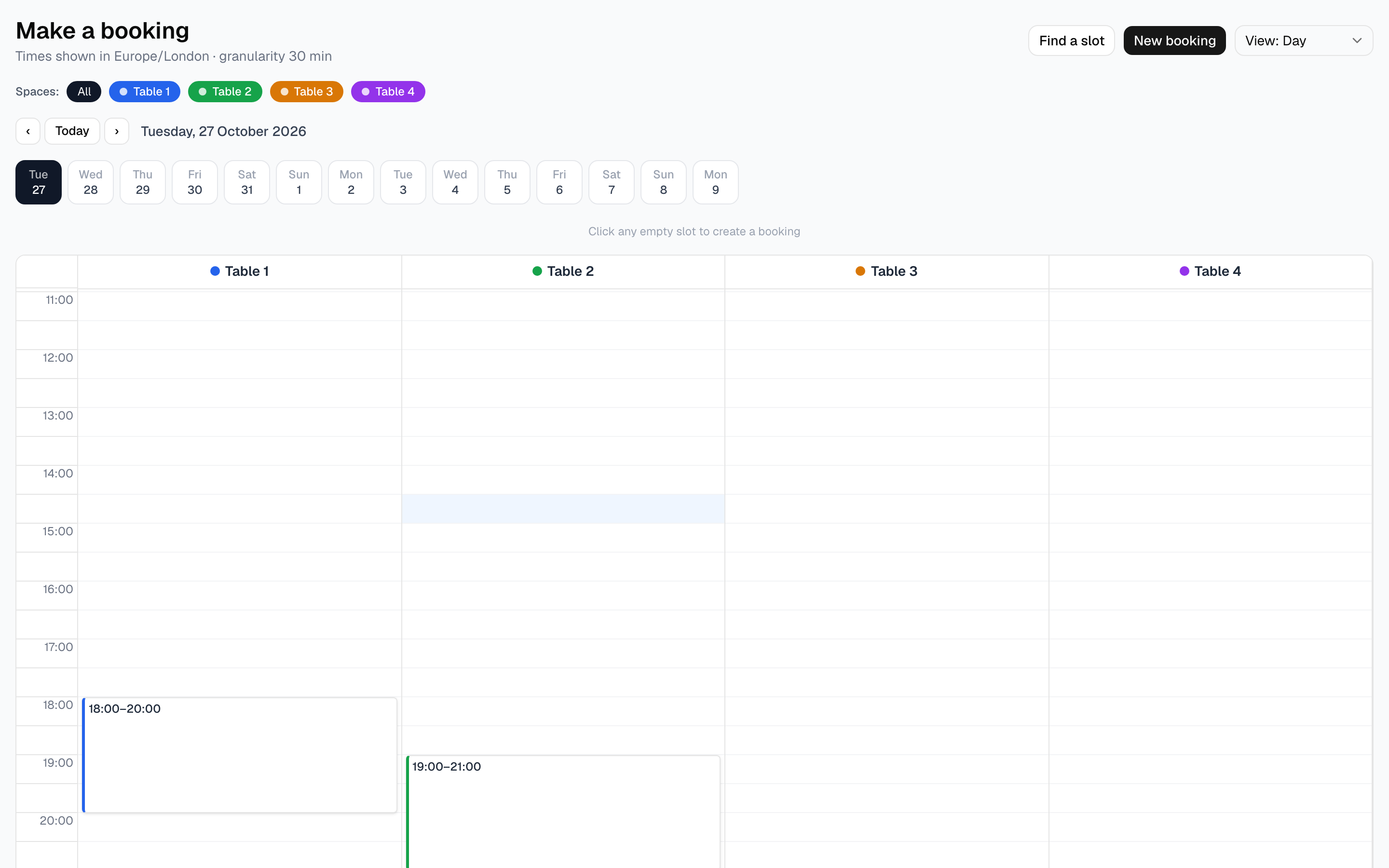The height and width of the screenshot is (868, 1389).
Task: Select Sat 7 in date strip
Action: 611,182
